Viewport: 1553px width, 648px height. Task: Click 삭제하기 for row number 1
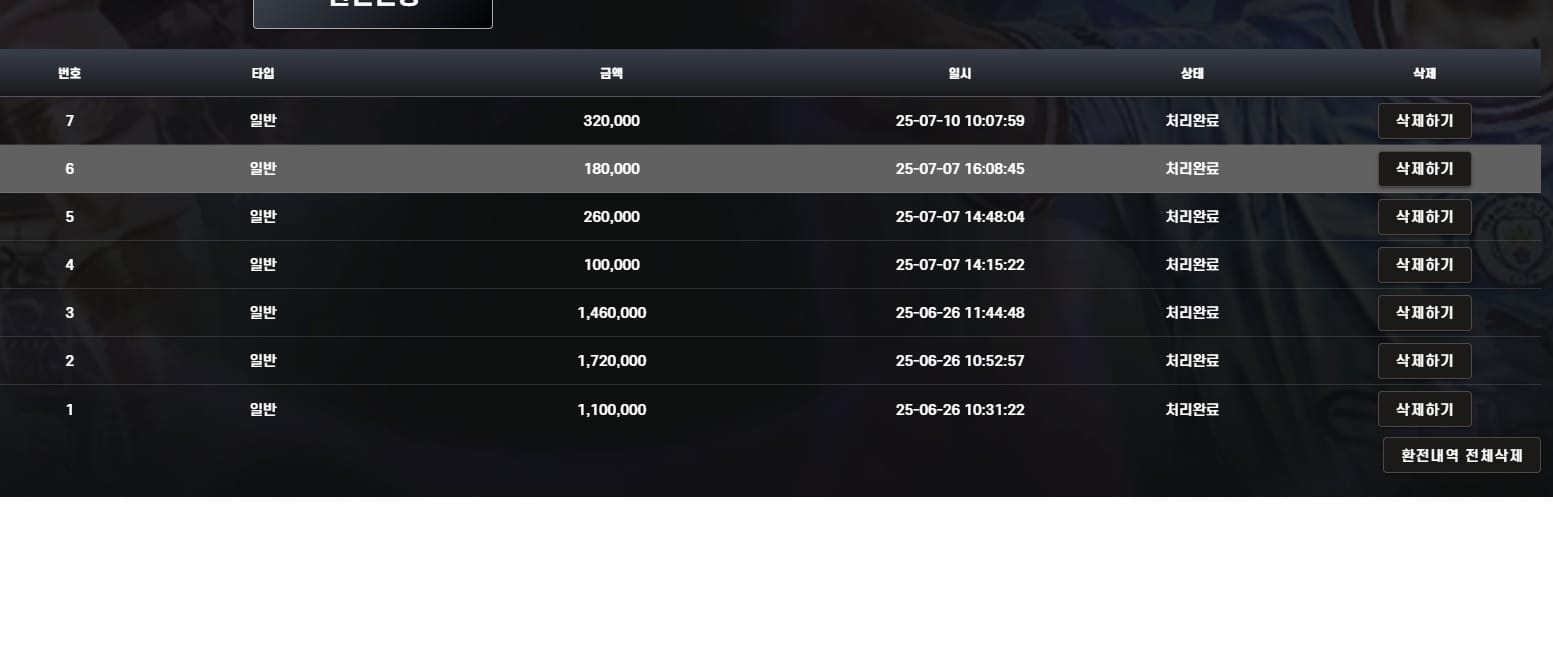(x=1424, y=409)
